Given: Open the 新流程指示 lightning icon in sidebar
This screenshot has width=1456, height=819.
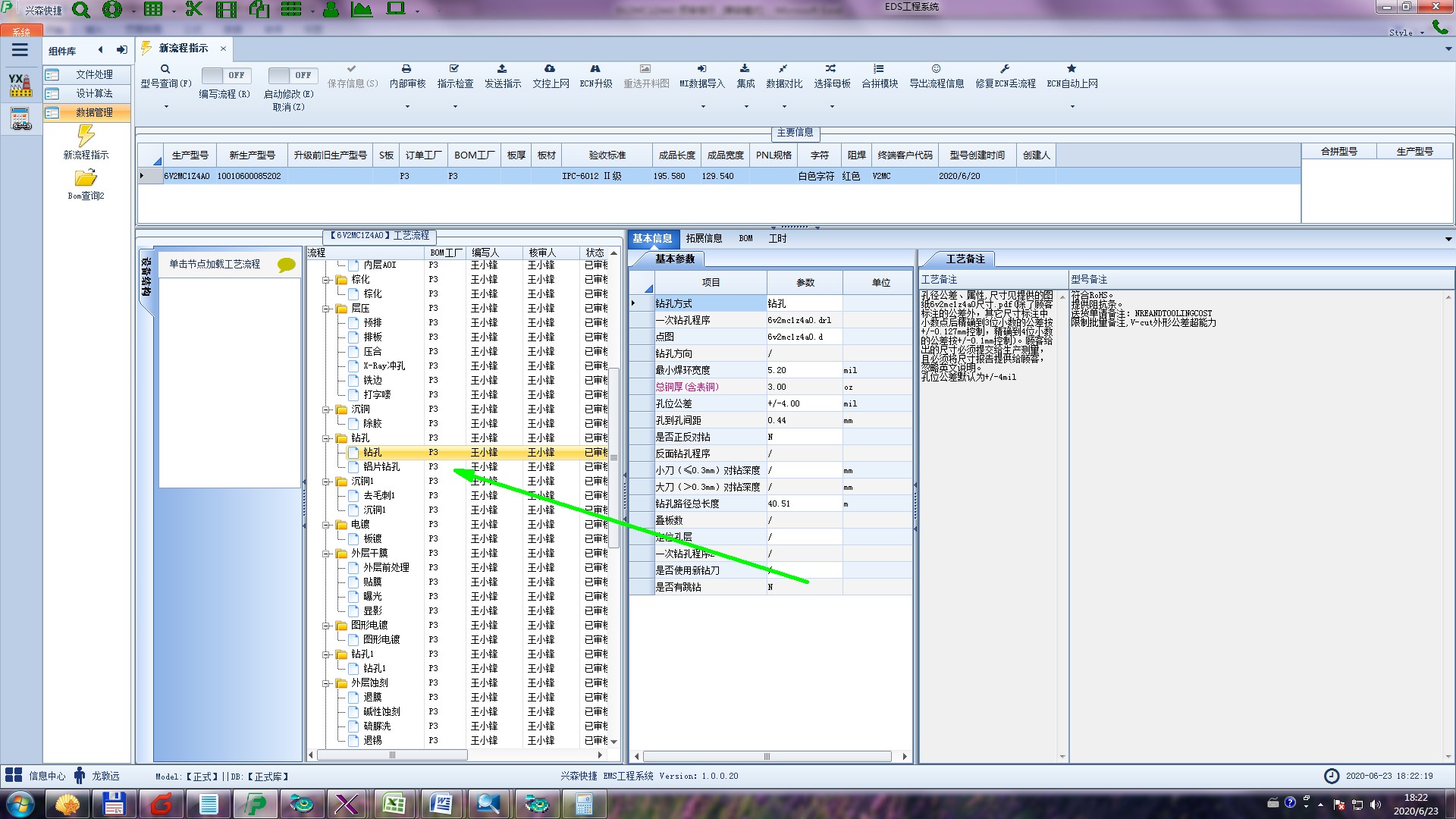Looking at the screenshot, I should [86, 136].
